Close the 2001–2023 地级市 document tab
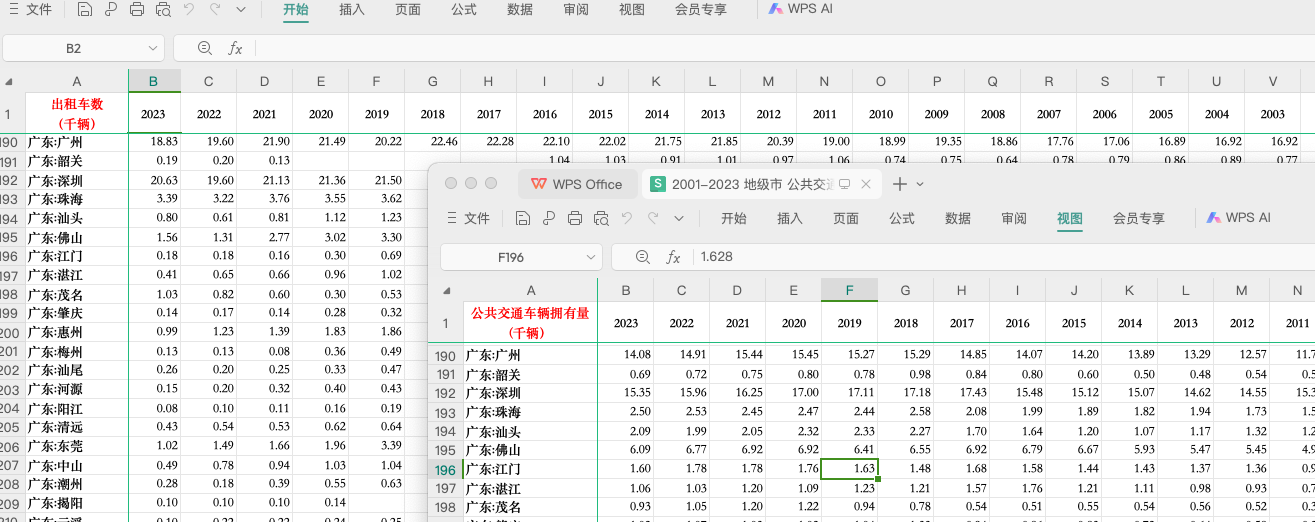 [x=866, y=184]
